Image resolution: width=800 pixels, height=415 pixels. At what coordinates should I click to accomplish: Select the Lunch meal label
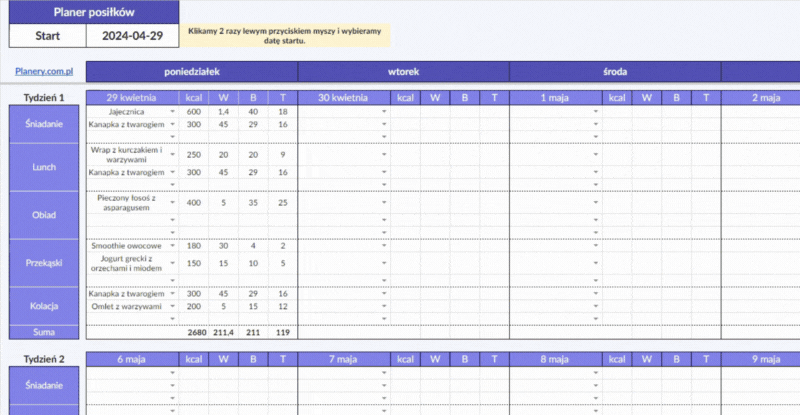44,167
